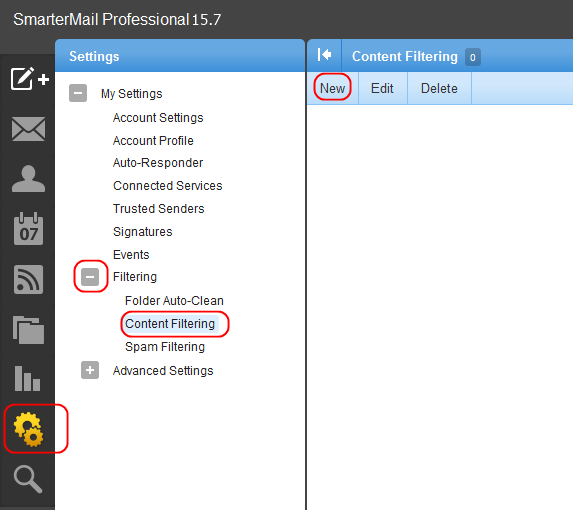This screenshot has width=573, height=510.
Task: Collapse the My Settings tree node
Action: 78,93
